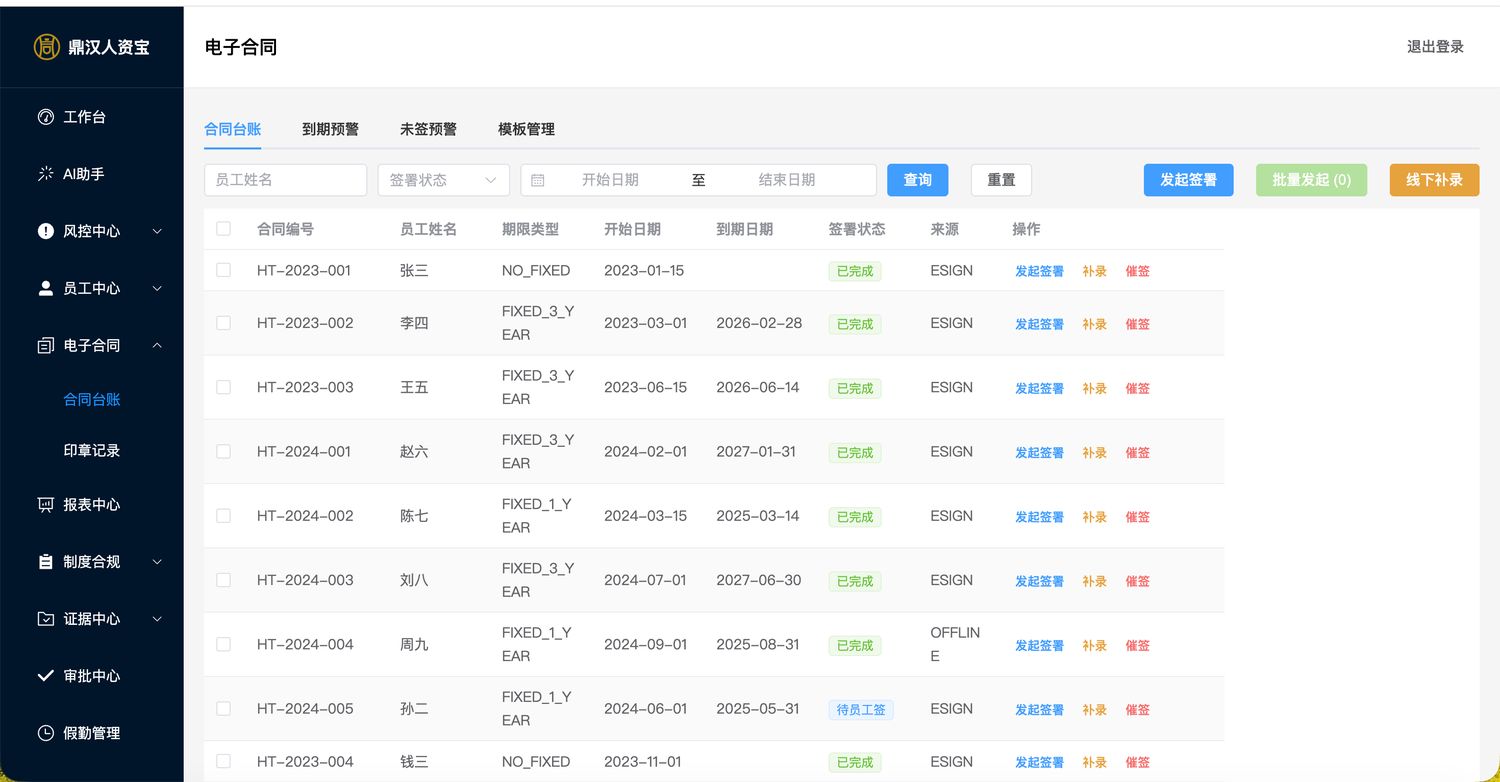Viewport: 1500px width, 782px height.
Task: Click the 工作台 dashboard icon
Action: point(45,117)
